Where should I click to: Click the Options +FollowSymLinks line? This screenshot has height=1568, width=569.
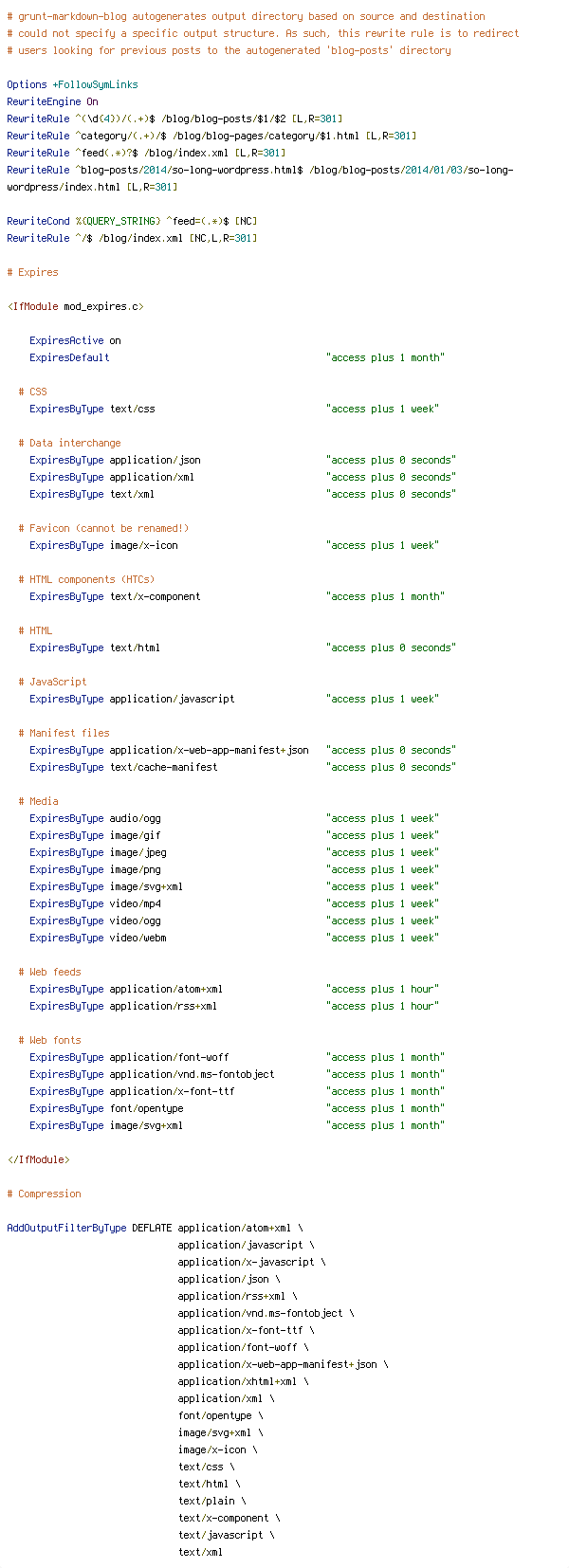(72, 84)
